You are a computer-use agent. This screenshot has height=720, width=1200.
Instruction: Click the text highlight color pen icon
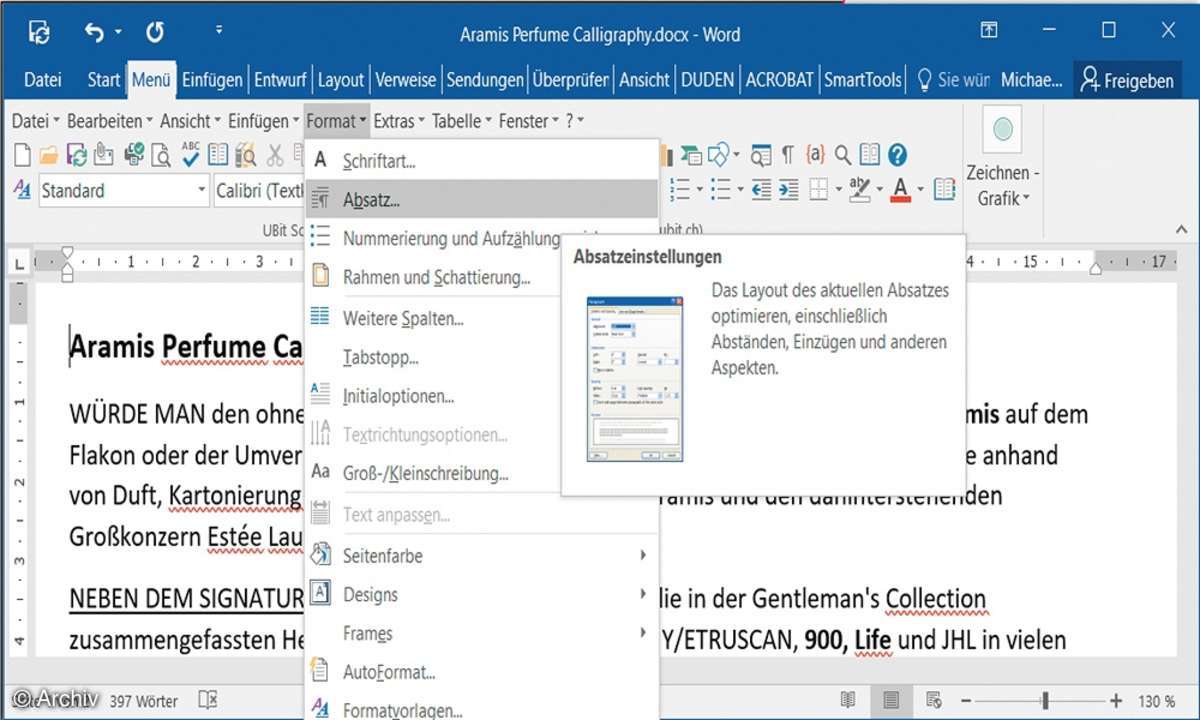click(x=859, y=188)
